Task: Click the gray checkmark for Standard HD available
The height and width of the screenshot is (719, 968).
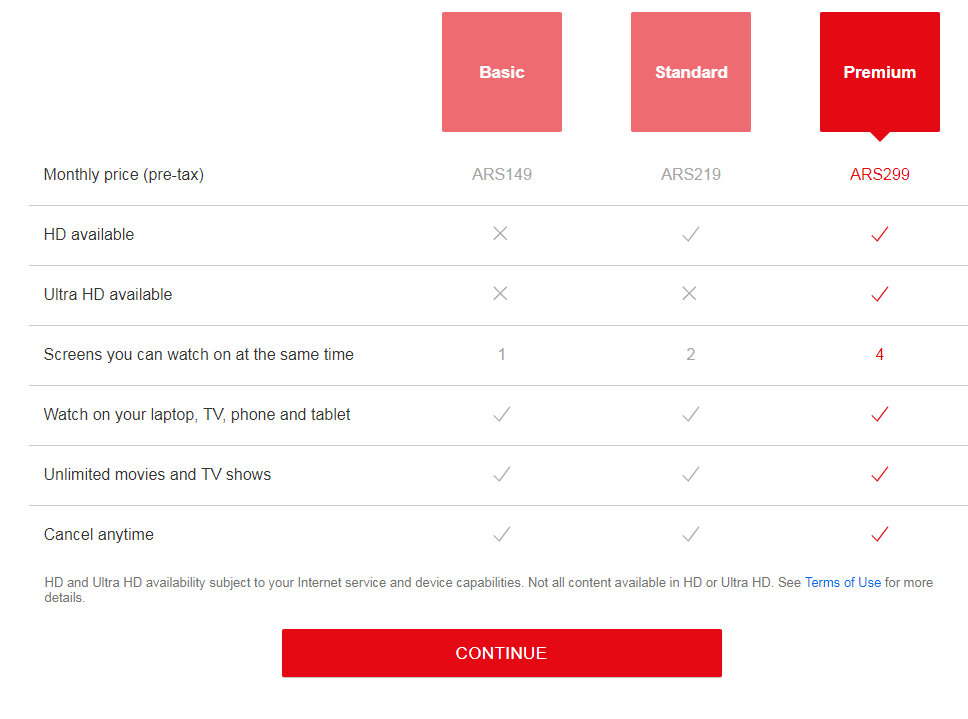Action: coord(690,234)
